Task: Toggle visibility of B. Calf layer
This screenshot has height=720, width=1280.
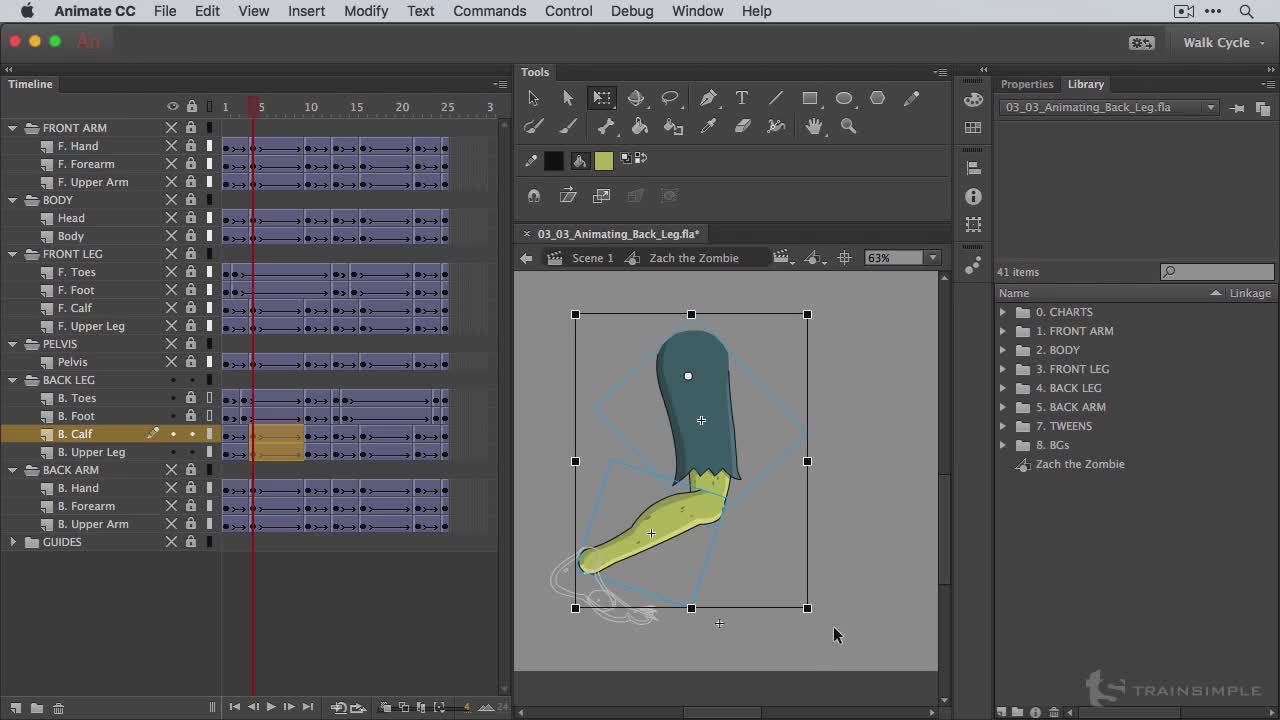Action: click(x=172, y=434)
